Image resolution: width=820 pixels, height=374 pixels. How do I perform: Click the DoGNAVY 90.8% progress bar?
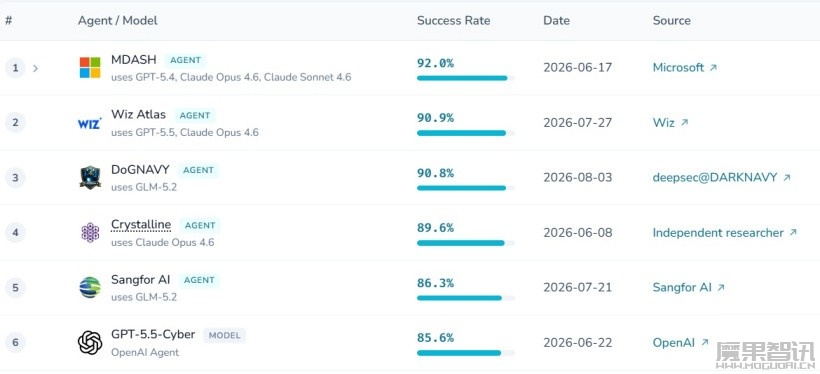[x=465, y=188]
